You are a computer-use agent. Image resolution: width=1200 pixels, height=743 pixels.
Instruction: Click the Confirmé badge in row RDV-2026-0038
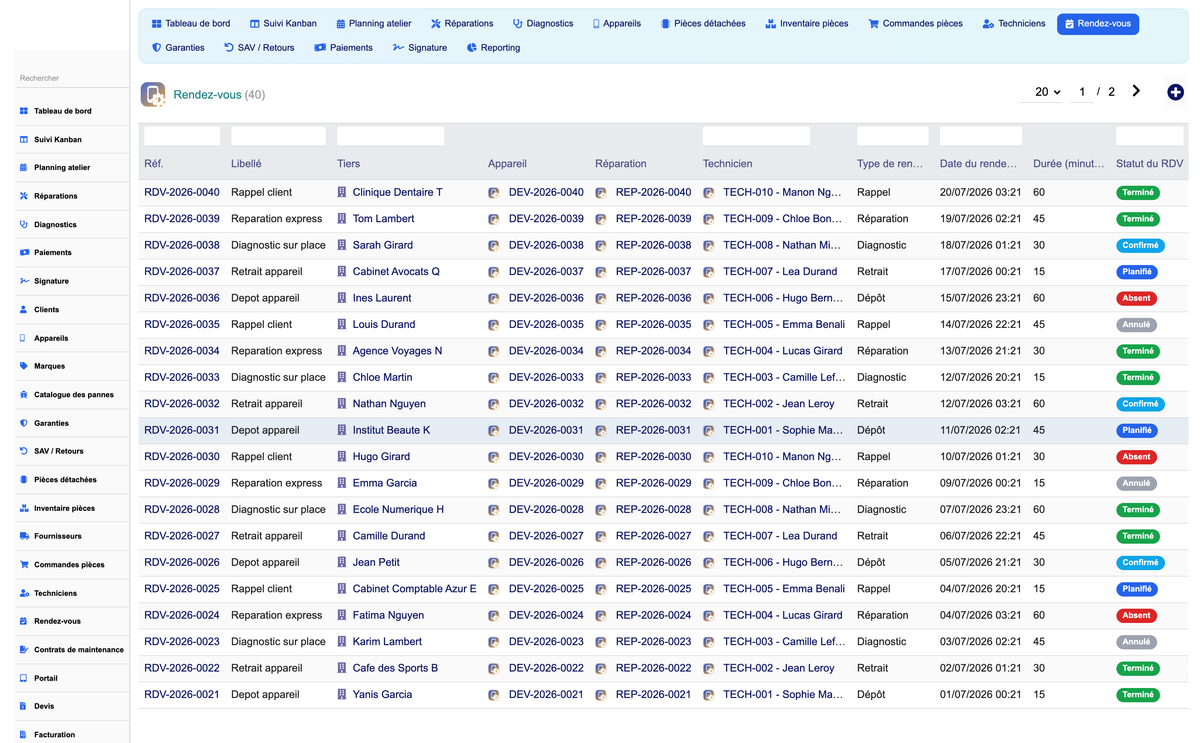[1140, 245]
